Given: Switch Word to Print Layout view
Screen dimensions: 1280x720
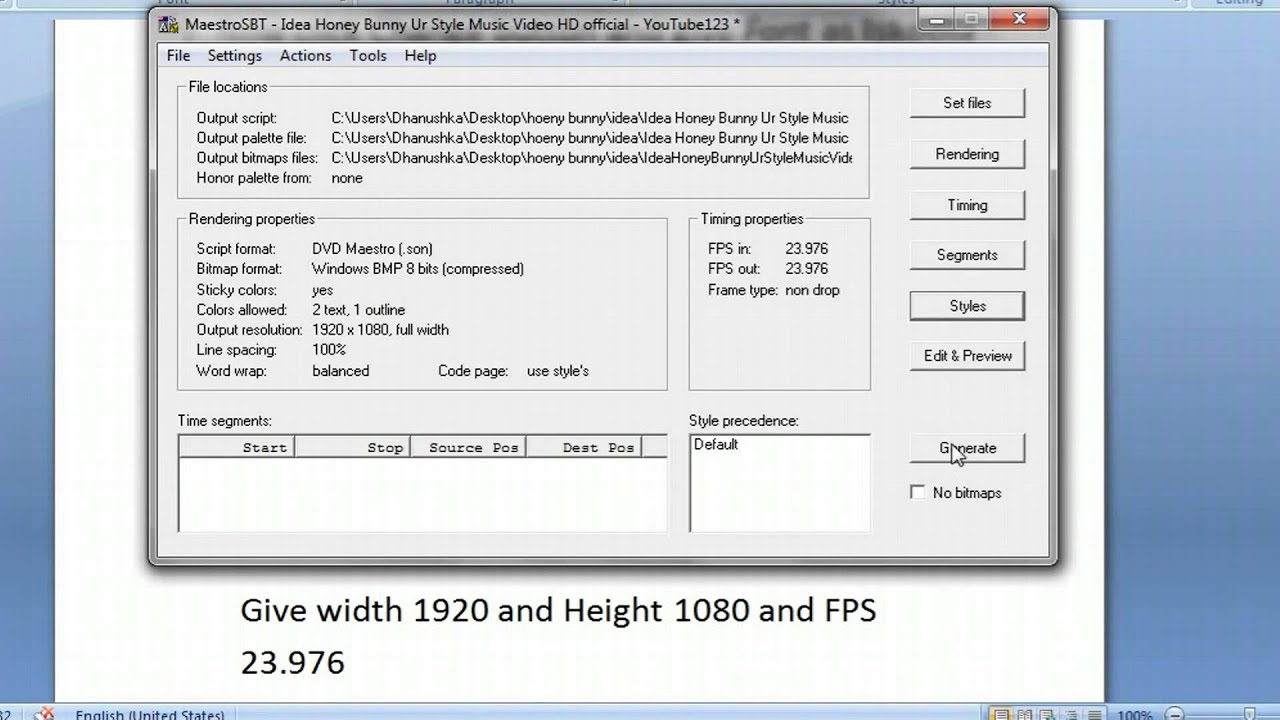Looking at the screenshot, I should (x=1000, y=714).
